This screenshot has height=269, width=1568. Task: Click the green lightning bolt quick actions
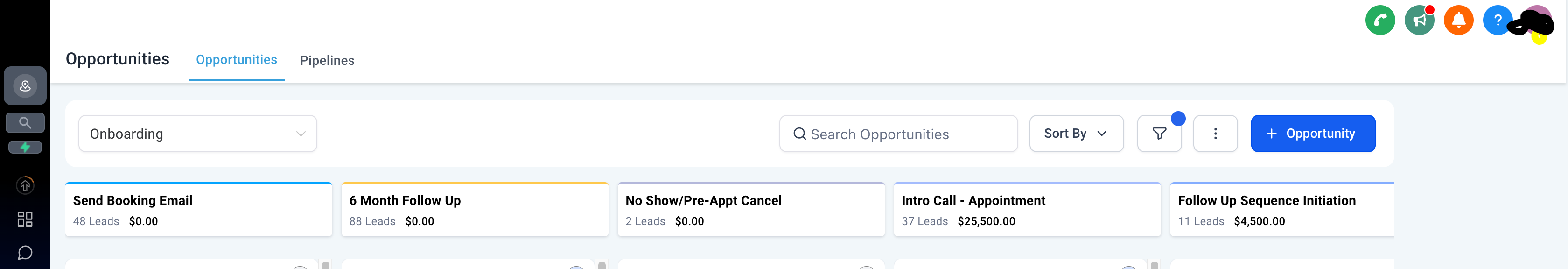point(25,147)
